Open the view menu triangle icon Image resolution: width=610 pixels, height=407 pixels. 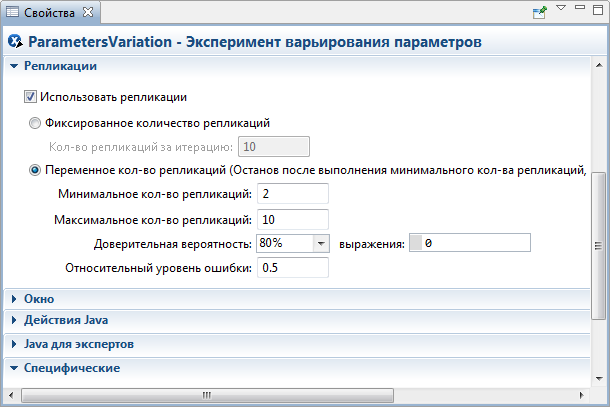coord(561,7)
